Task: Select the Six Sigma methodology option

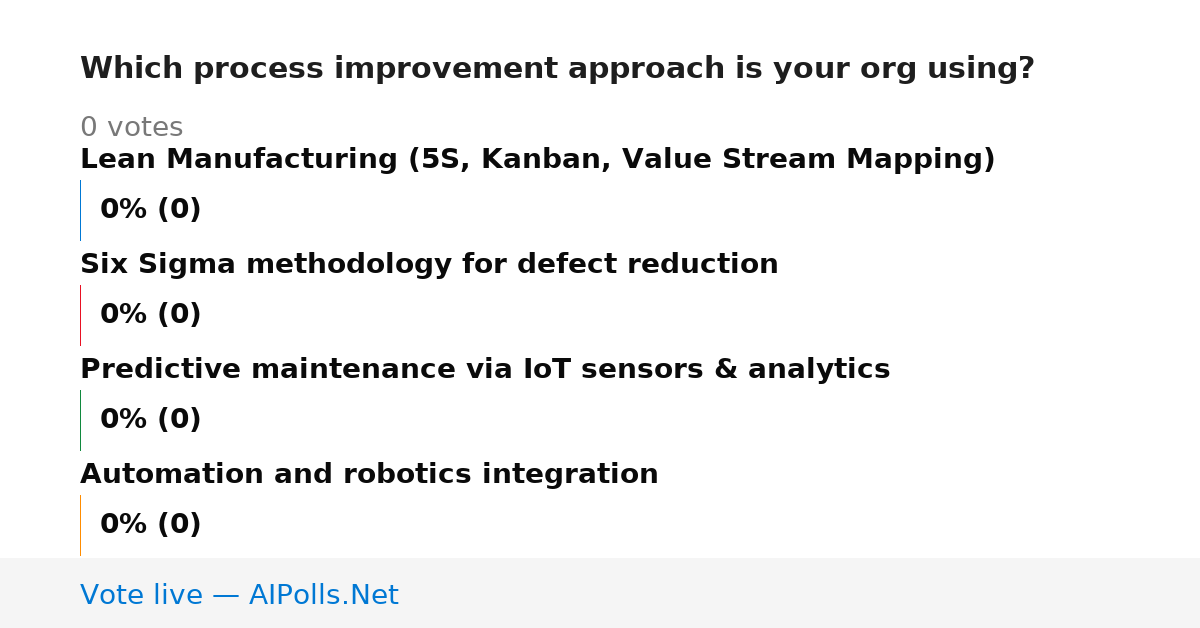Action: (429, 265)
